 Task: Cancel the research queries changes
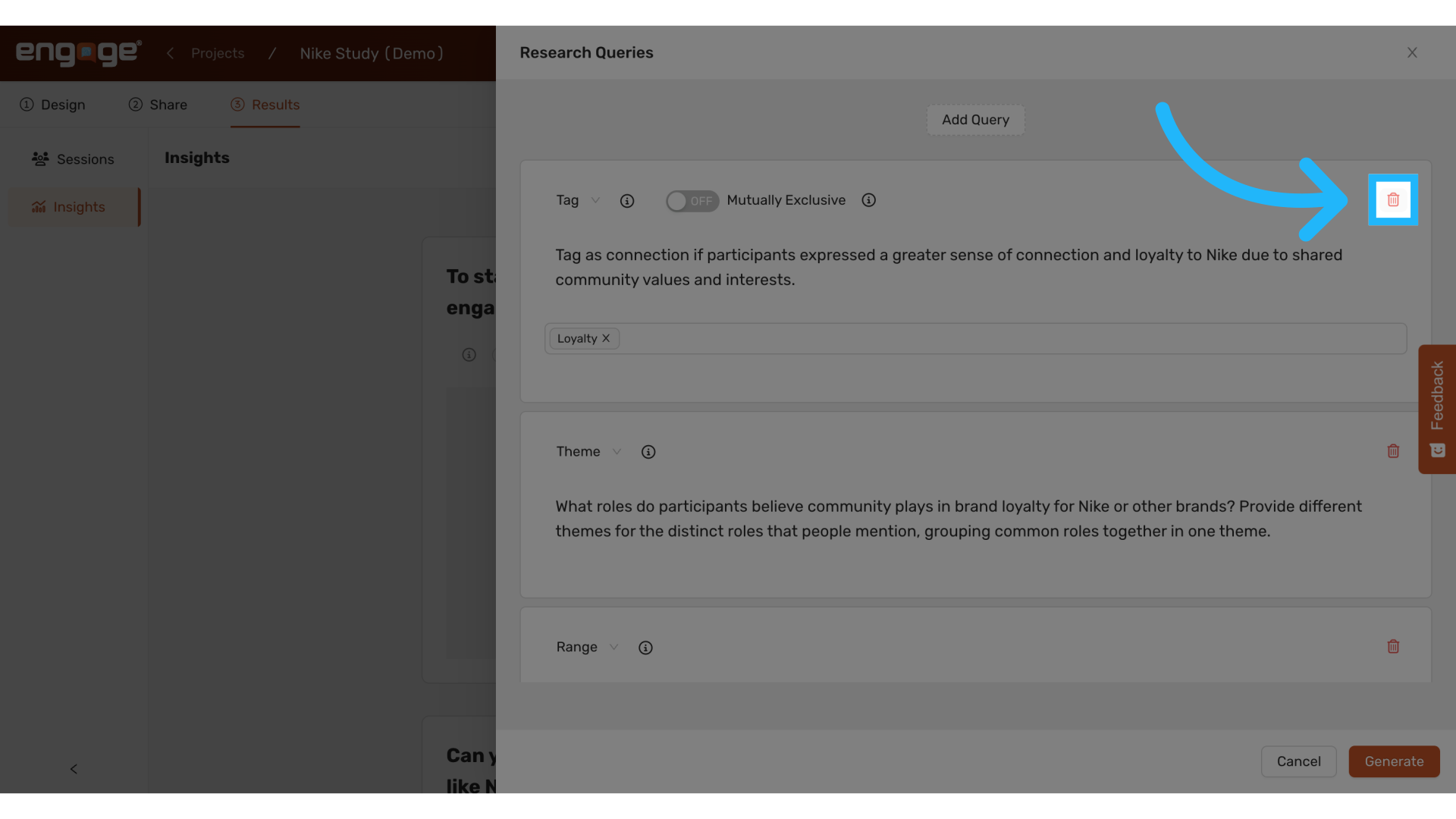point(1298,761)
